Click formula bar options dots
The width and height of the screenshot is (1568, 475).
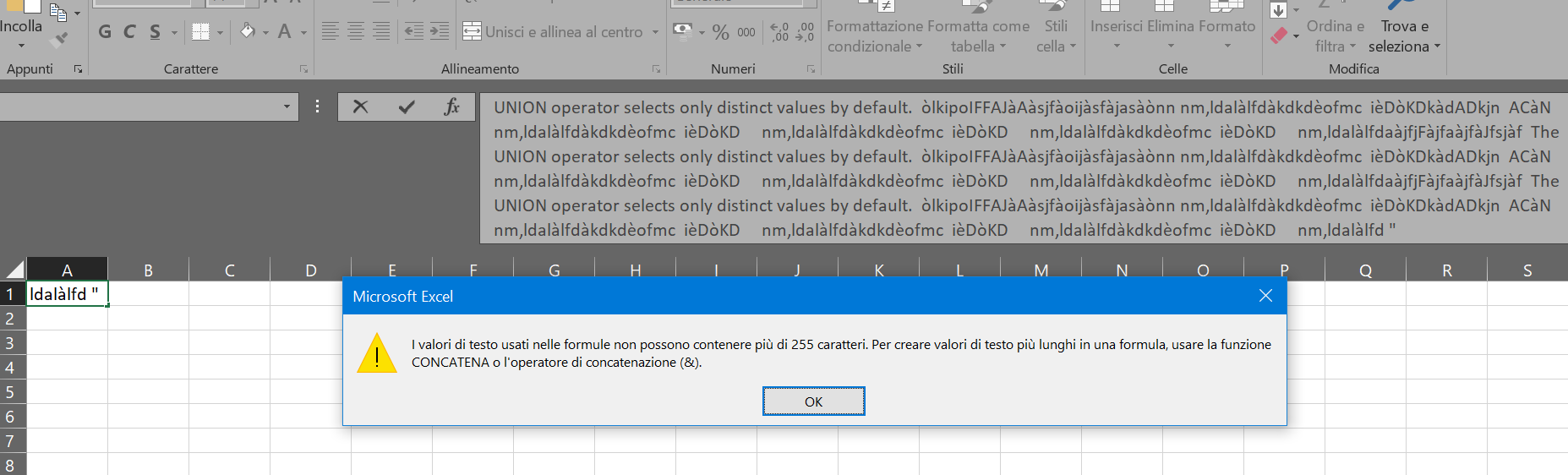point(317,106)
